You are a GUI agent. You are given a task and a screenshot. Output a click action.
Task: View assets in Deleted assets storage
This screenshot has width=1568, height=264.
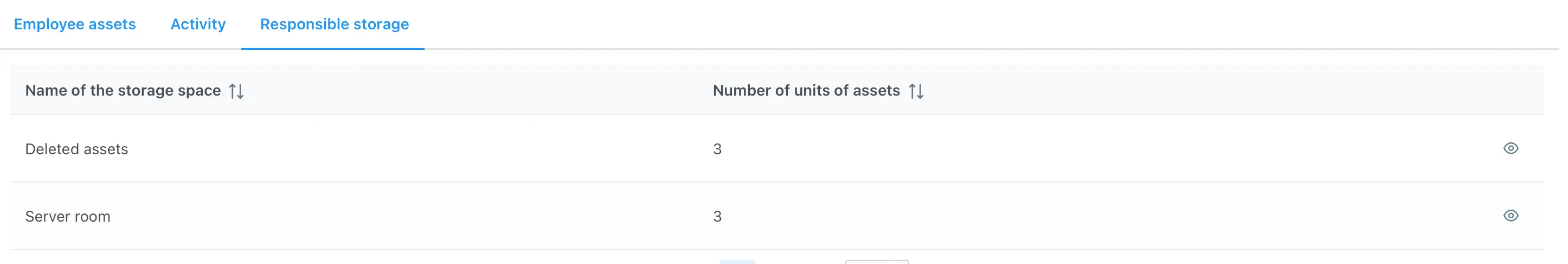(x=1510, y=148)
